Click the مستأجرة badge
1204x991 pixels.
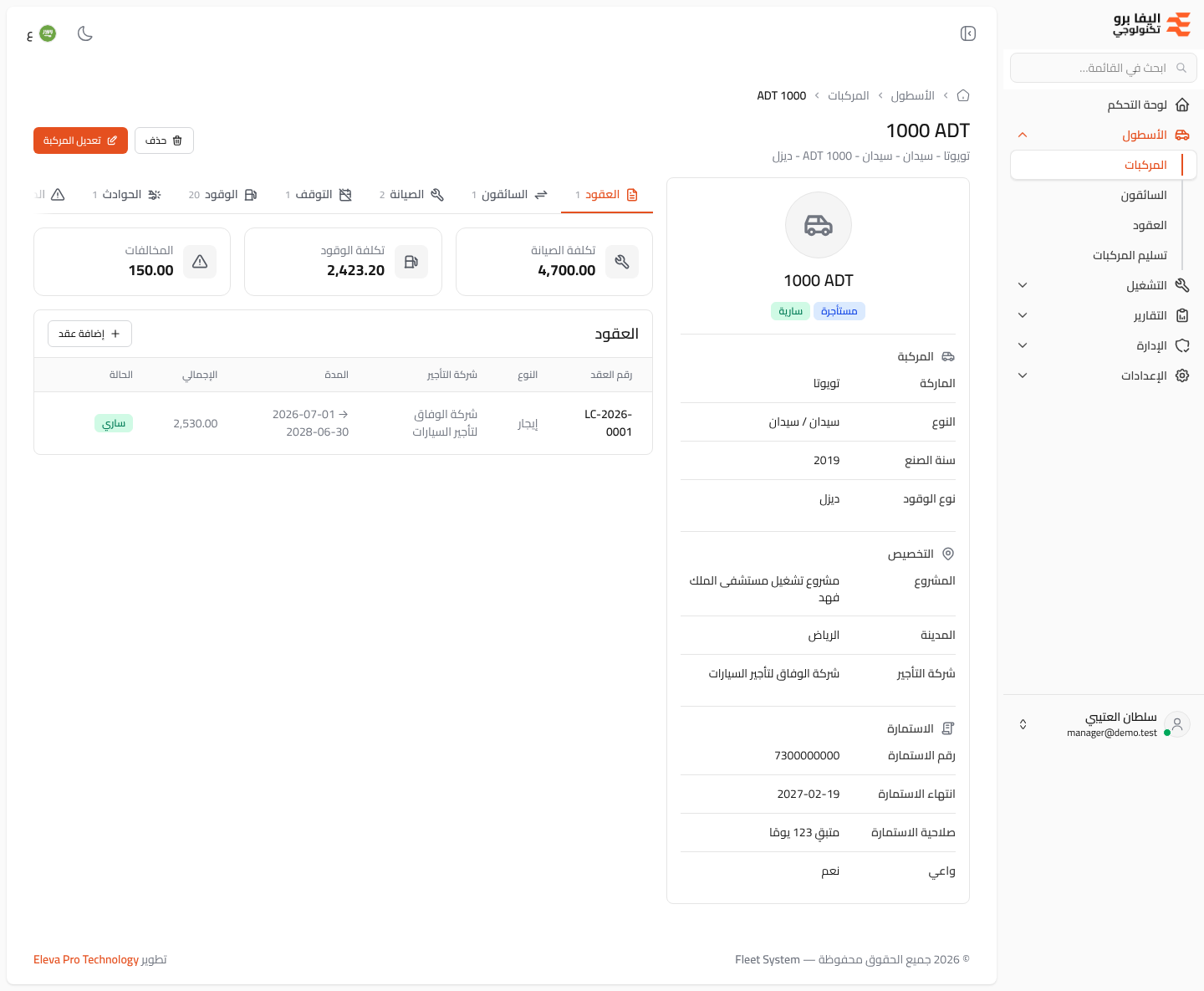tap(839, 311)
